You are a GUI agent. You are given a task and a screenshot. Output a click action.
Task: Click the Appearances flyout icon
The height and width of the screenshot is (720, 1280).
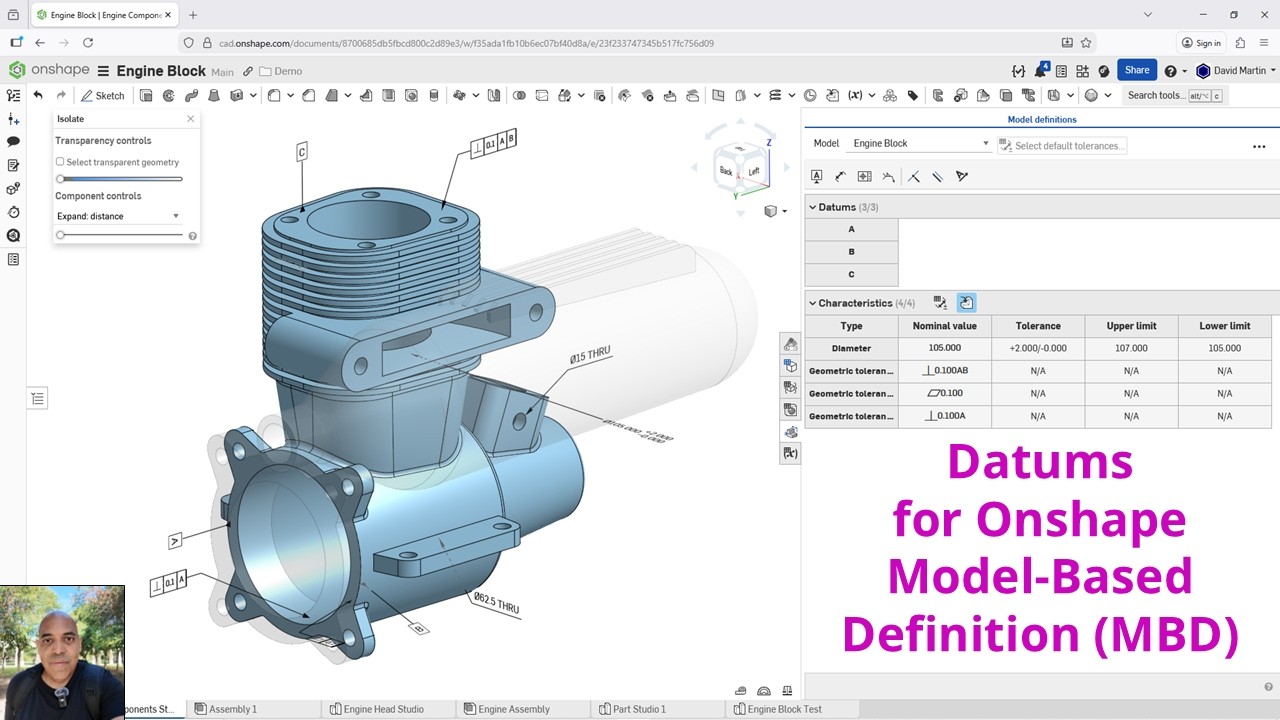tap(790, 344)
